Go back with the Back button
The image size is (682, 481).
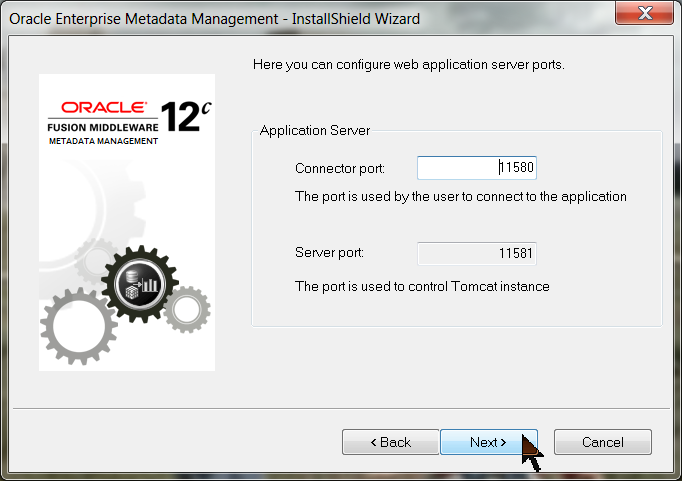coord(390,442)
